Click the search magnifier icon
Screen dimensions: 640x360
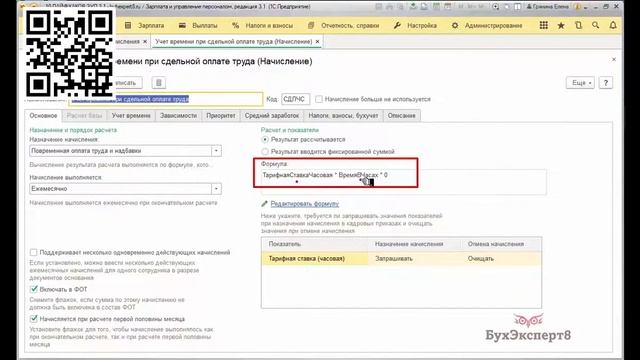tap(596, 25)
